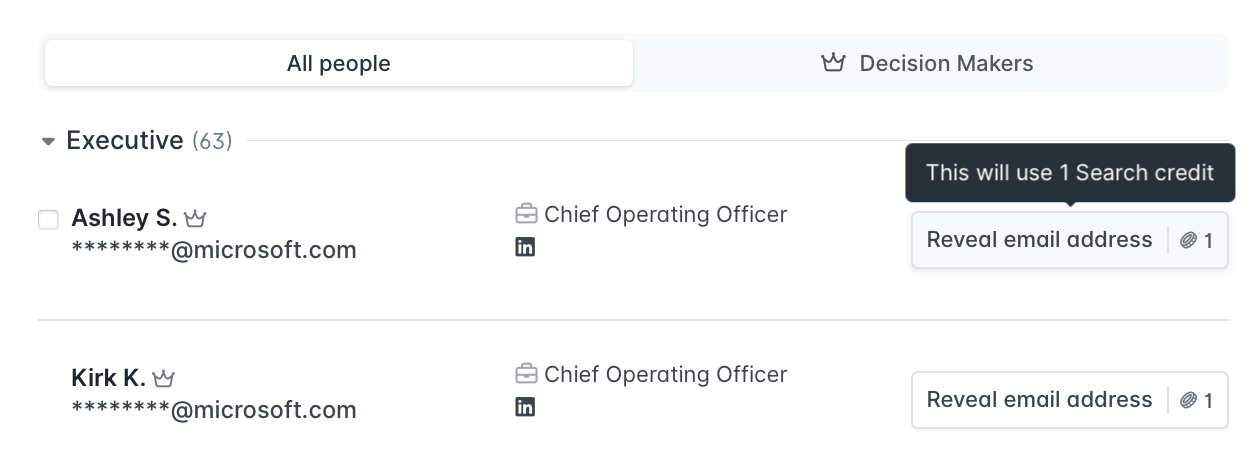This screenshot has width=1253, height=460.
Task: Click the credit icon on Ashley's reveal button
Action: pyautogui.click(x=1188, y=240)
